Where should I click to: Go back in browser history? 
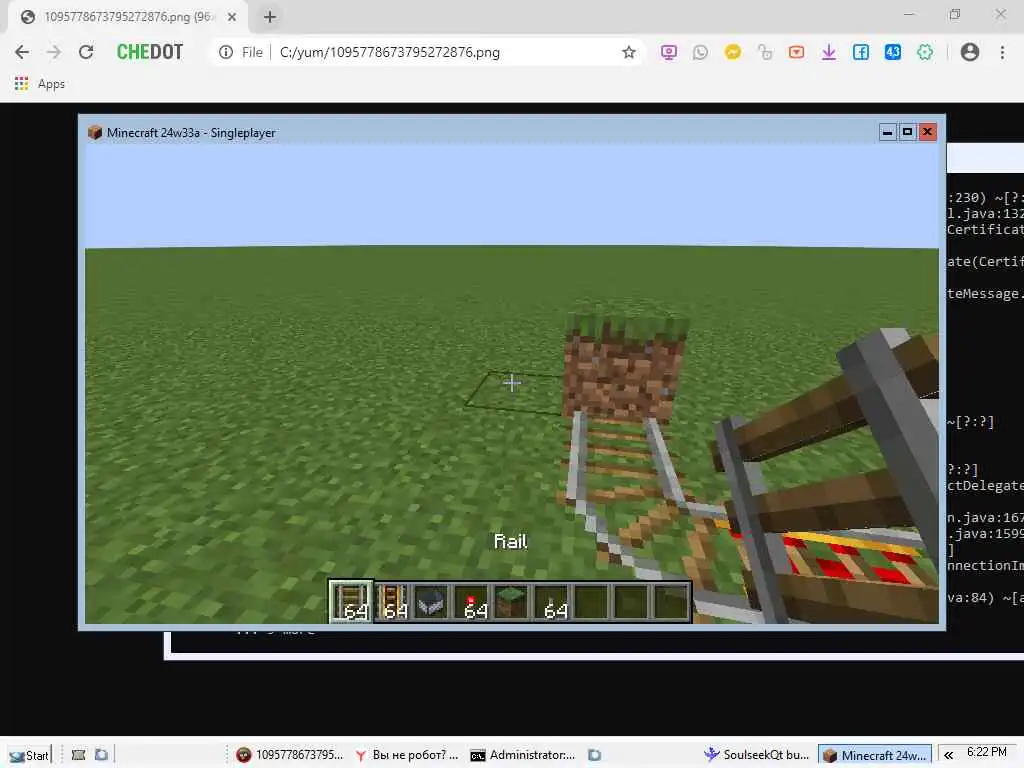22,52
